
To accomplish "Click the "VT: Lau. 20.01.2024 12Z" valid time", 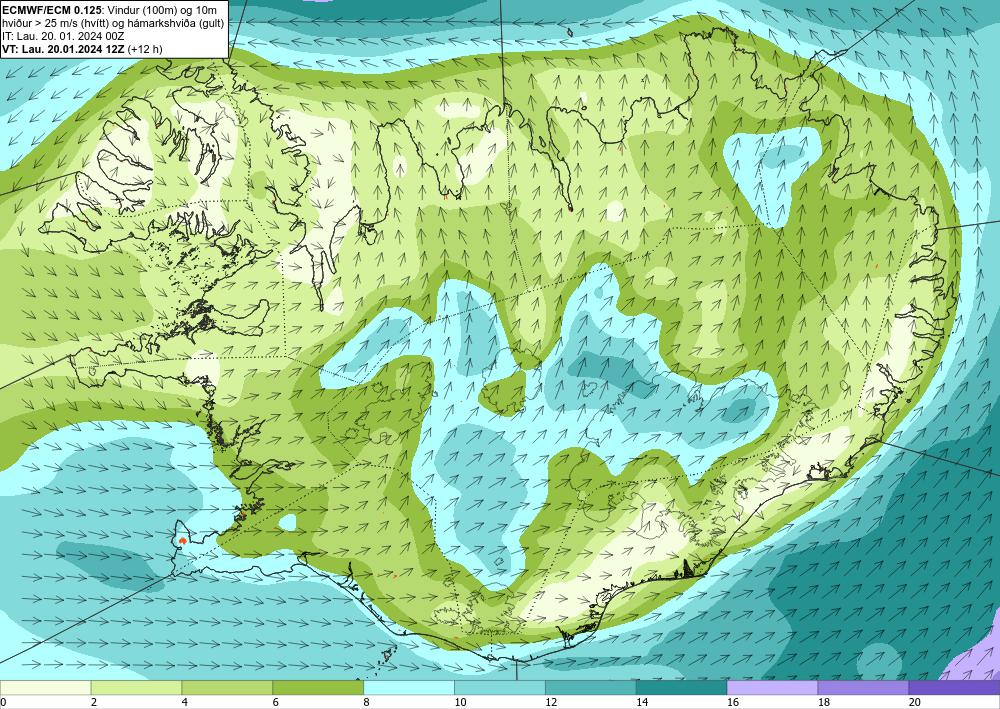I will (64, 49).
